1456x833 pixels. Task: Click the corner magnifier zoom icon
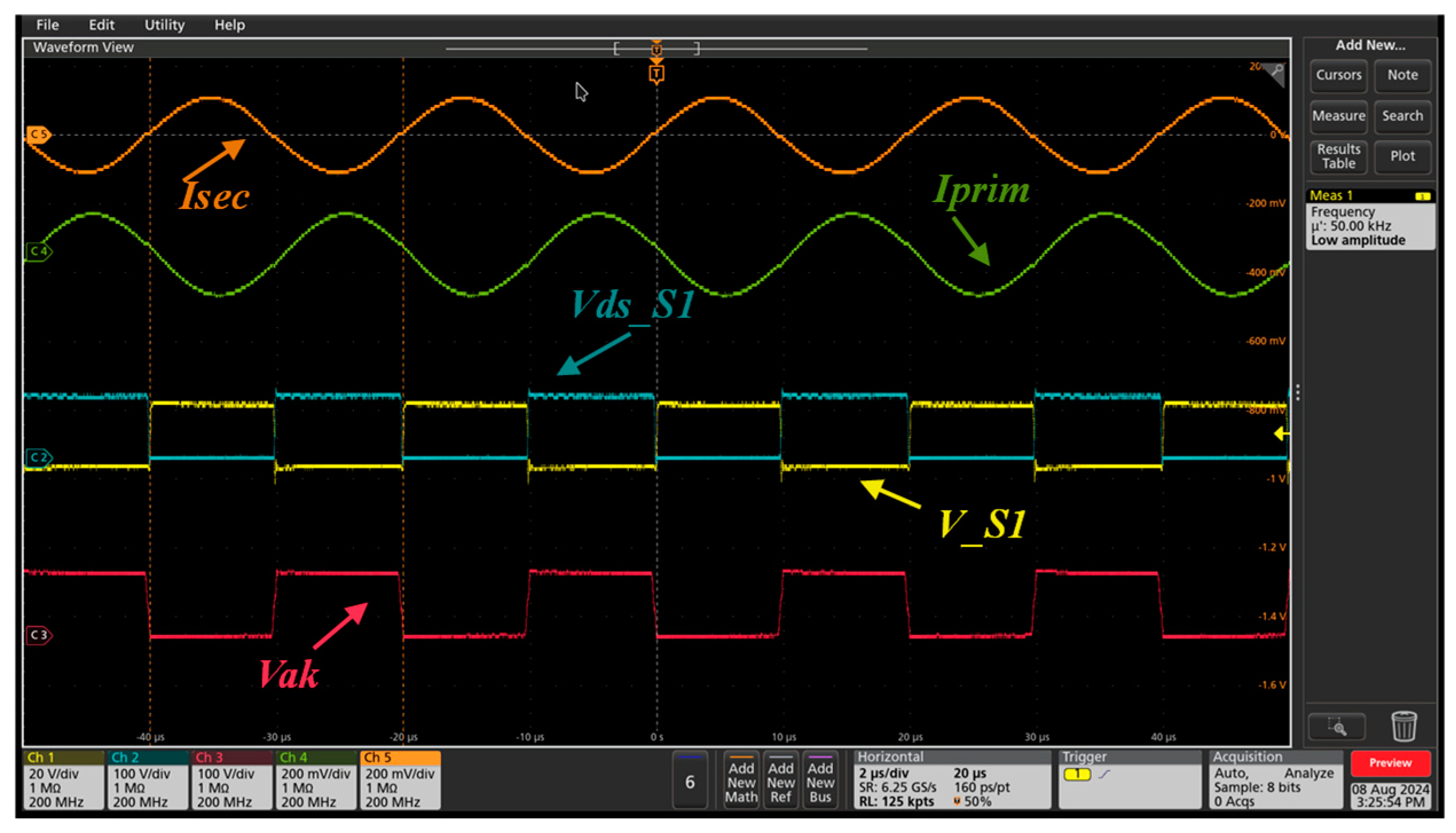click(1277, 71)
